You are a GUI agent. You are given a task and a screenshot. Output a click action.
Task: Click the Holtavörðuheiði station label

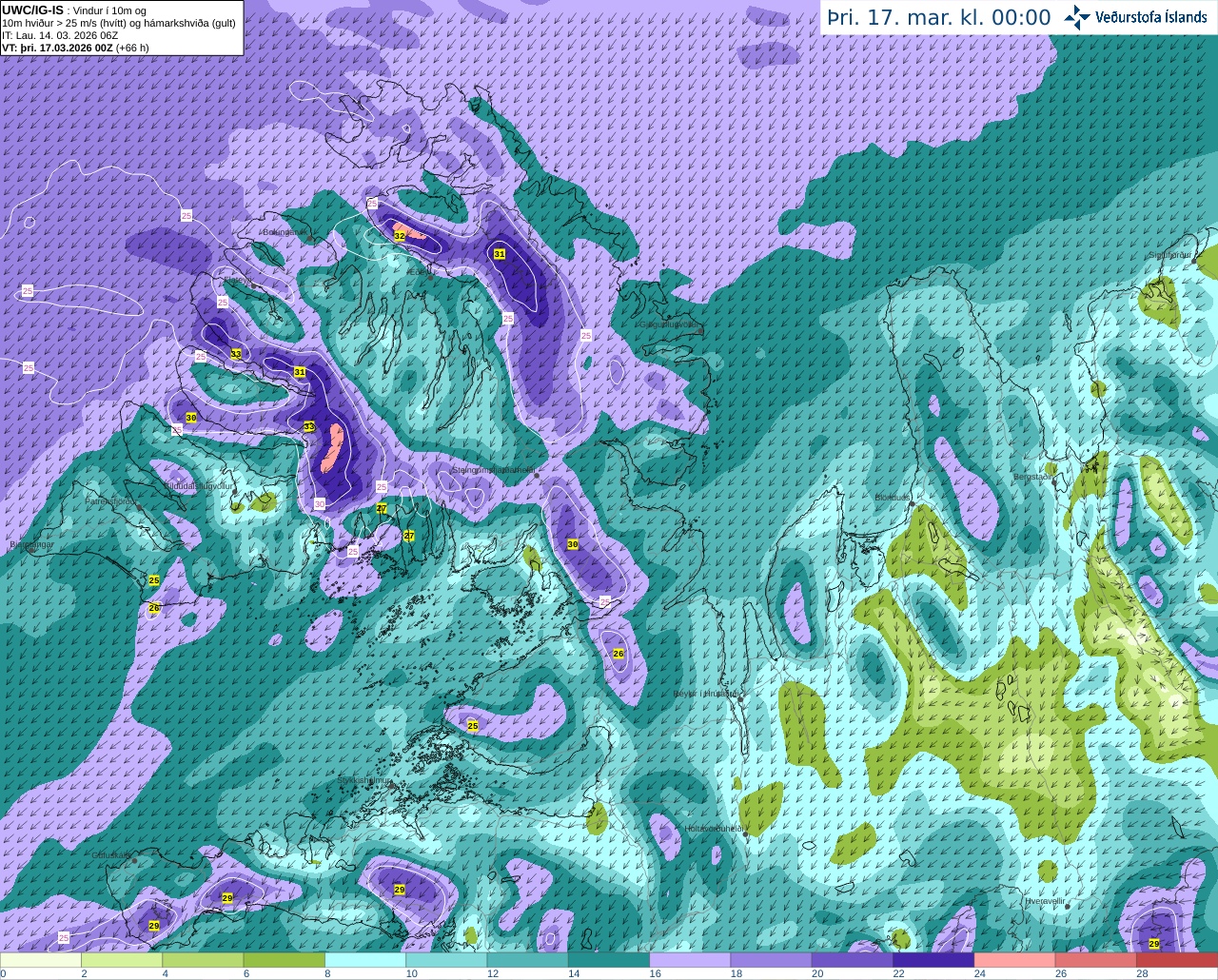tap(714, 829)
